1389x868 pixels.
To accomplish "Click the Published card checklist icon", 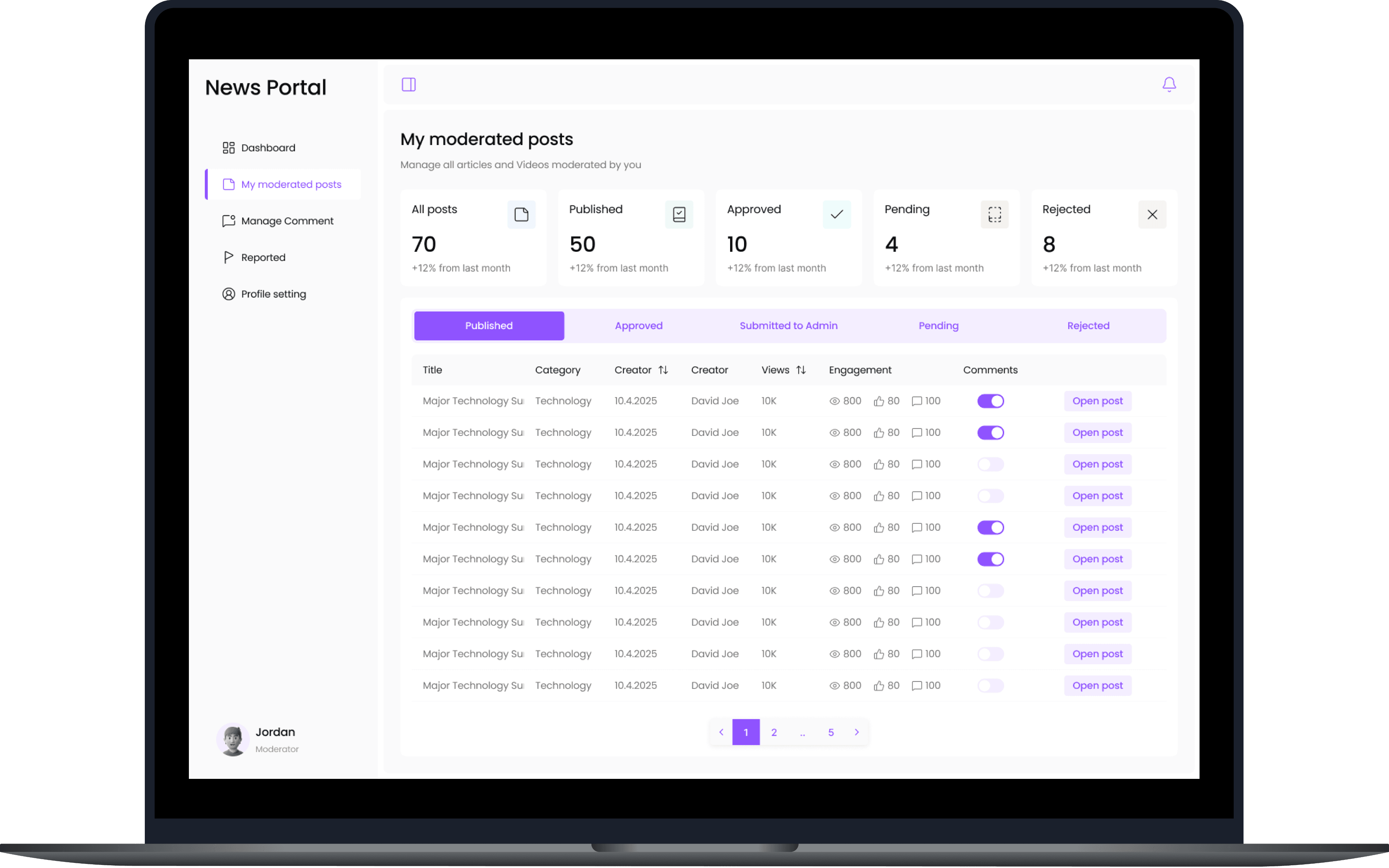I will (679, 215).
